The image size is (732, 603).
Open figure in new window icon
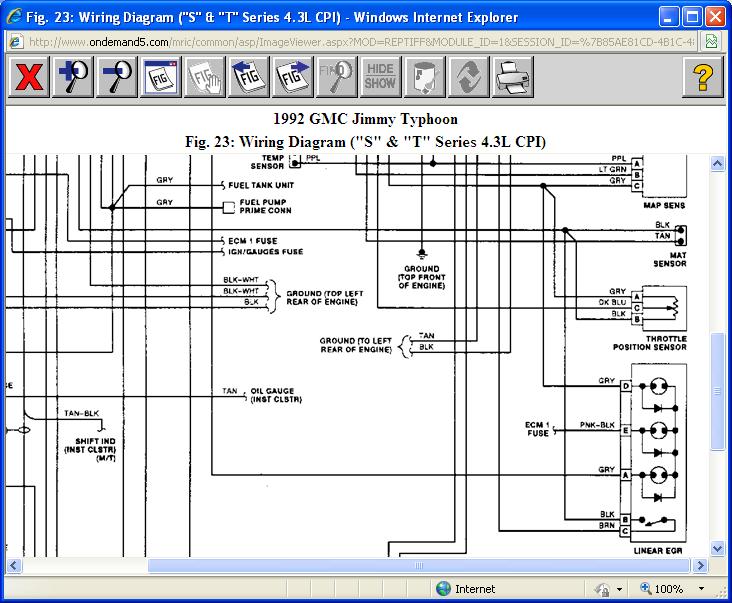click(x=160, y=78)
